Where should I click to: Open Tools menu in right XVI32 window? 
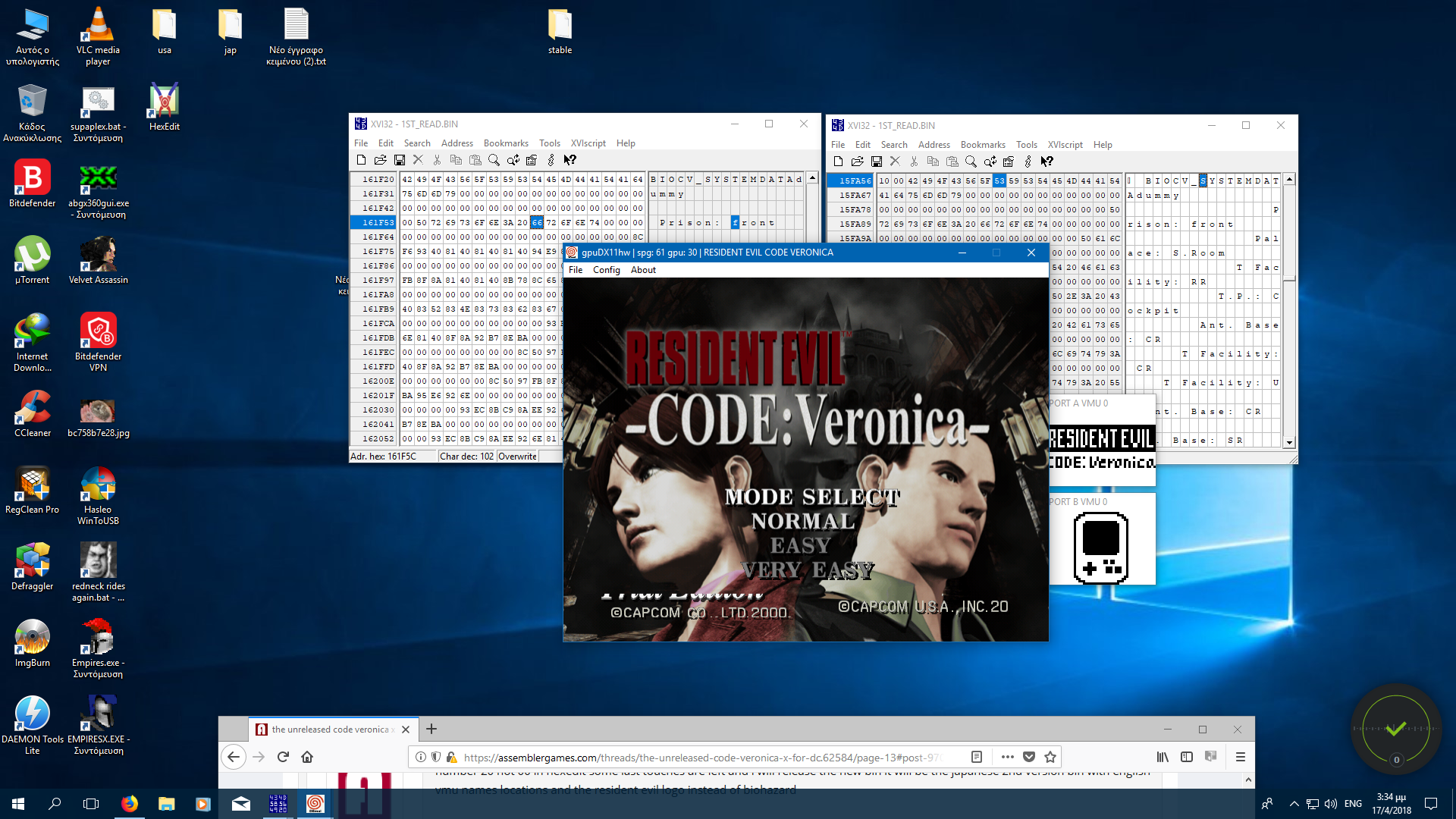pos(1027,145)
